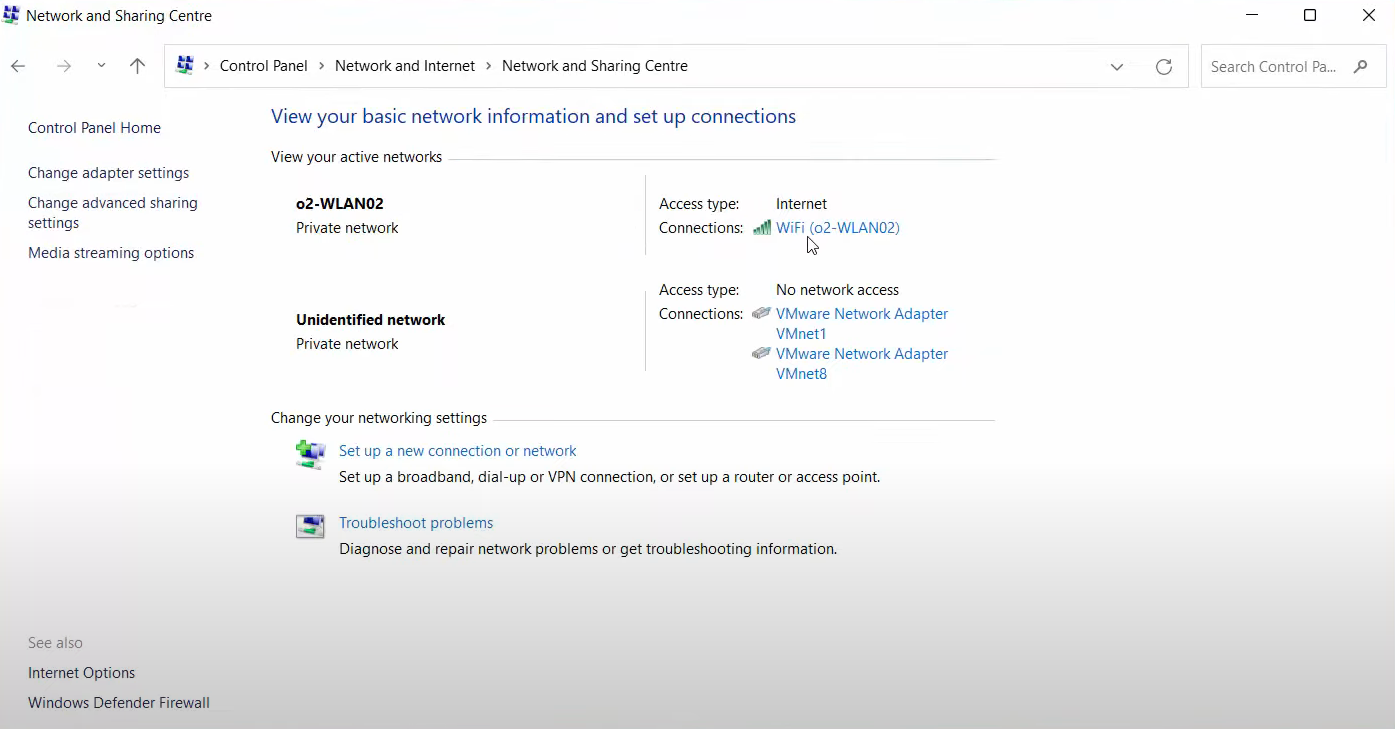1395x729 pixels.
Task: Open the WiFi (o2-WLAN02) connection link
Action: (x=837, y=228)
